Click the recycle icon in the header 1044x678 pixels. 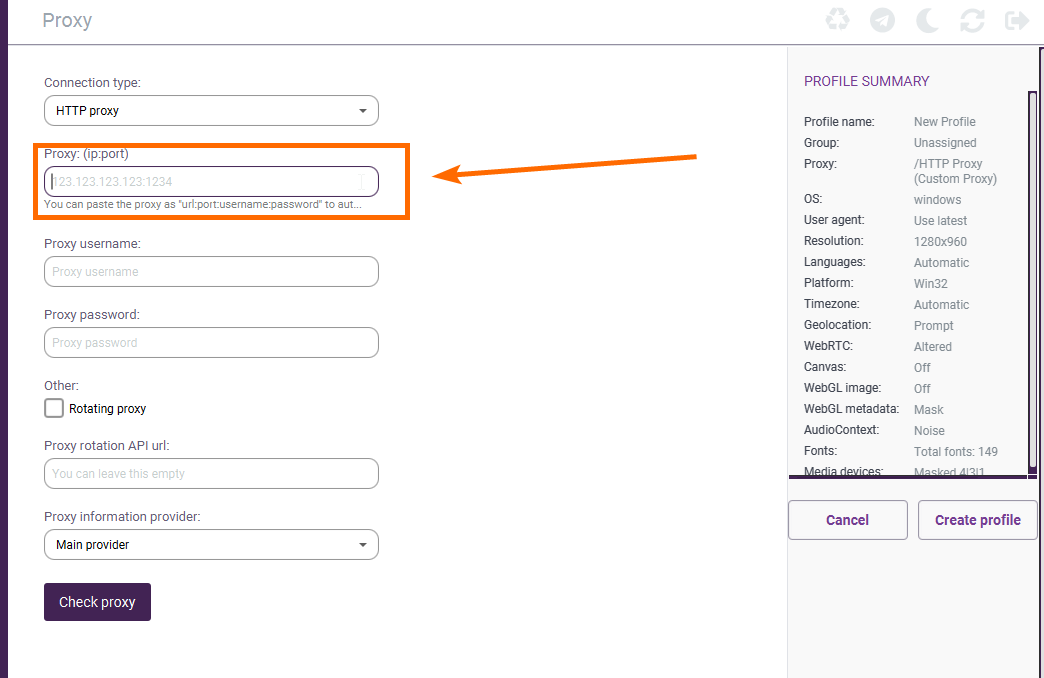tap(836, 20)
